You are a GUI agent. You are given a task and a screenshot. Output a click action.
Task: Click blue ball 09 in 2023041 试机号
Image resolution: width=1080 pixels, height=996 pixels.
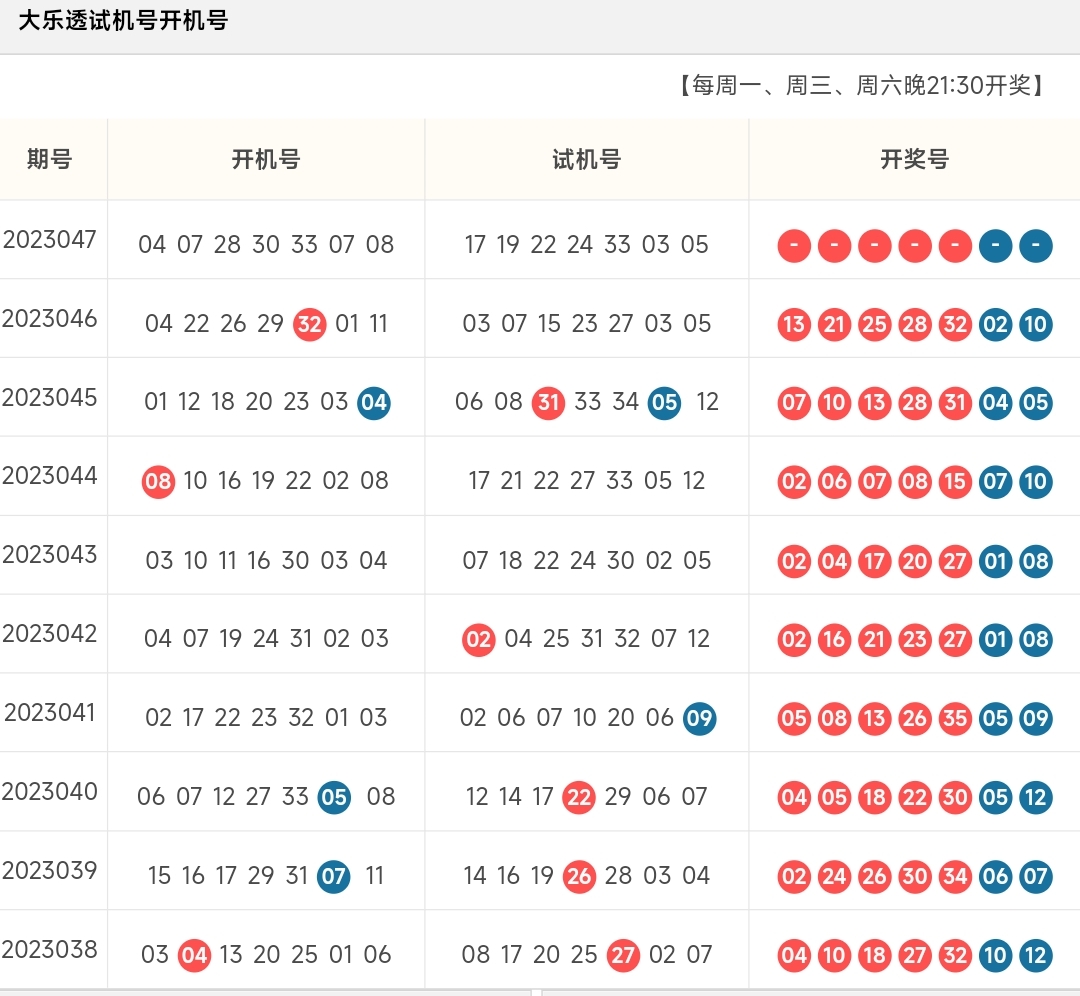[700, 718]
